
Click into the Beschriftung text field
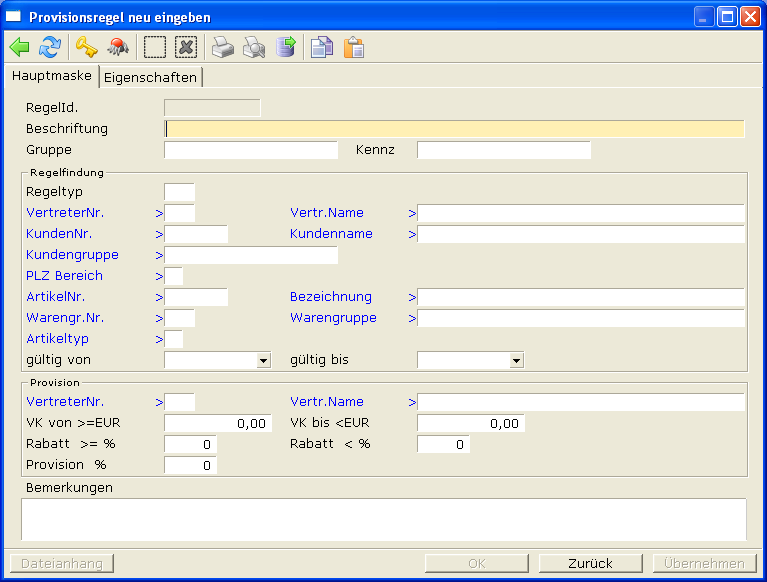coord(454,129)
